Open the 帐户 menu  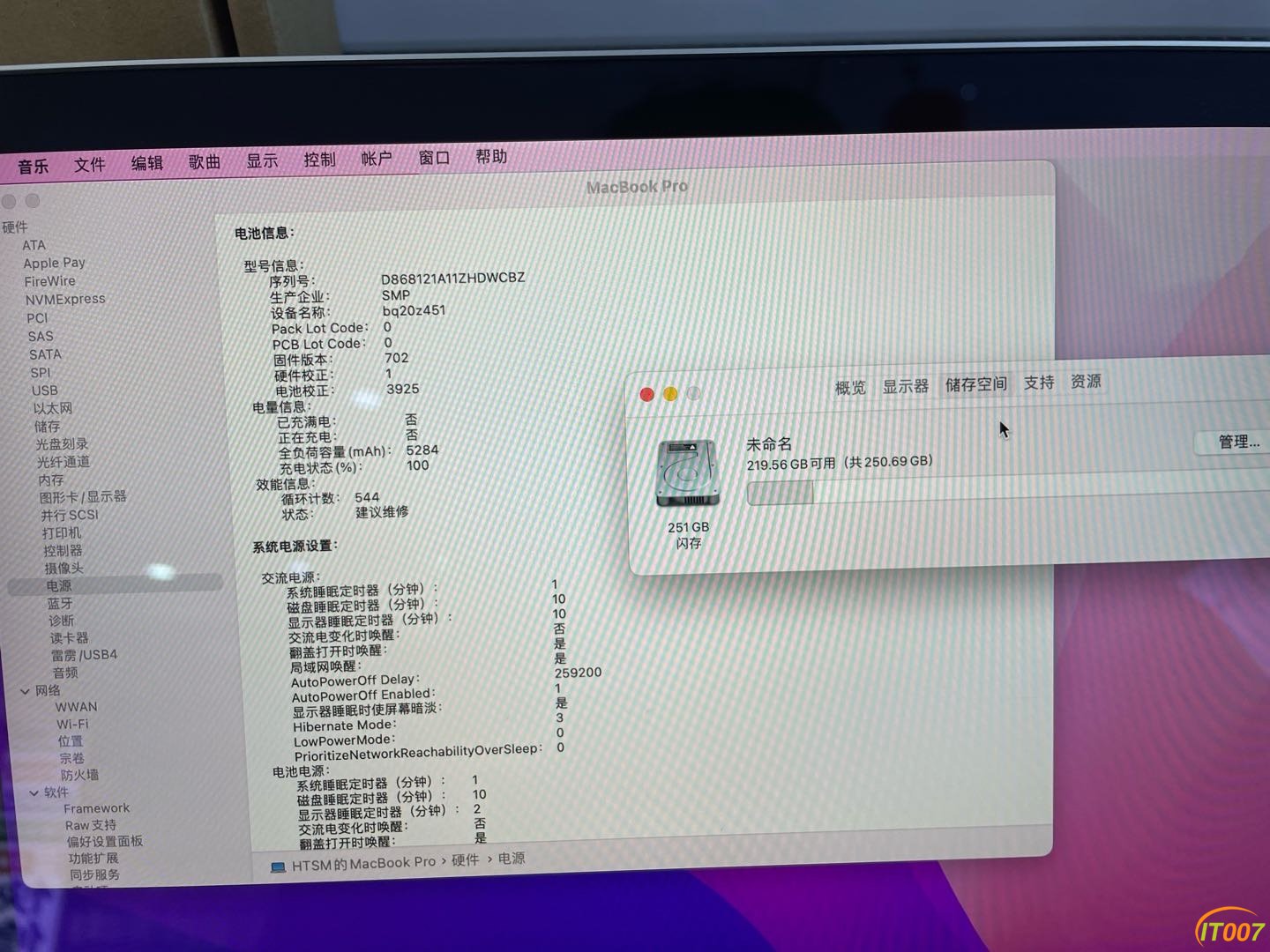tap(377, 159)
